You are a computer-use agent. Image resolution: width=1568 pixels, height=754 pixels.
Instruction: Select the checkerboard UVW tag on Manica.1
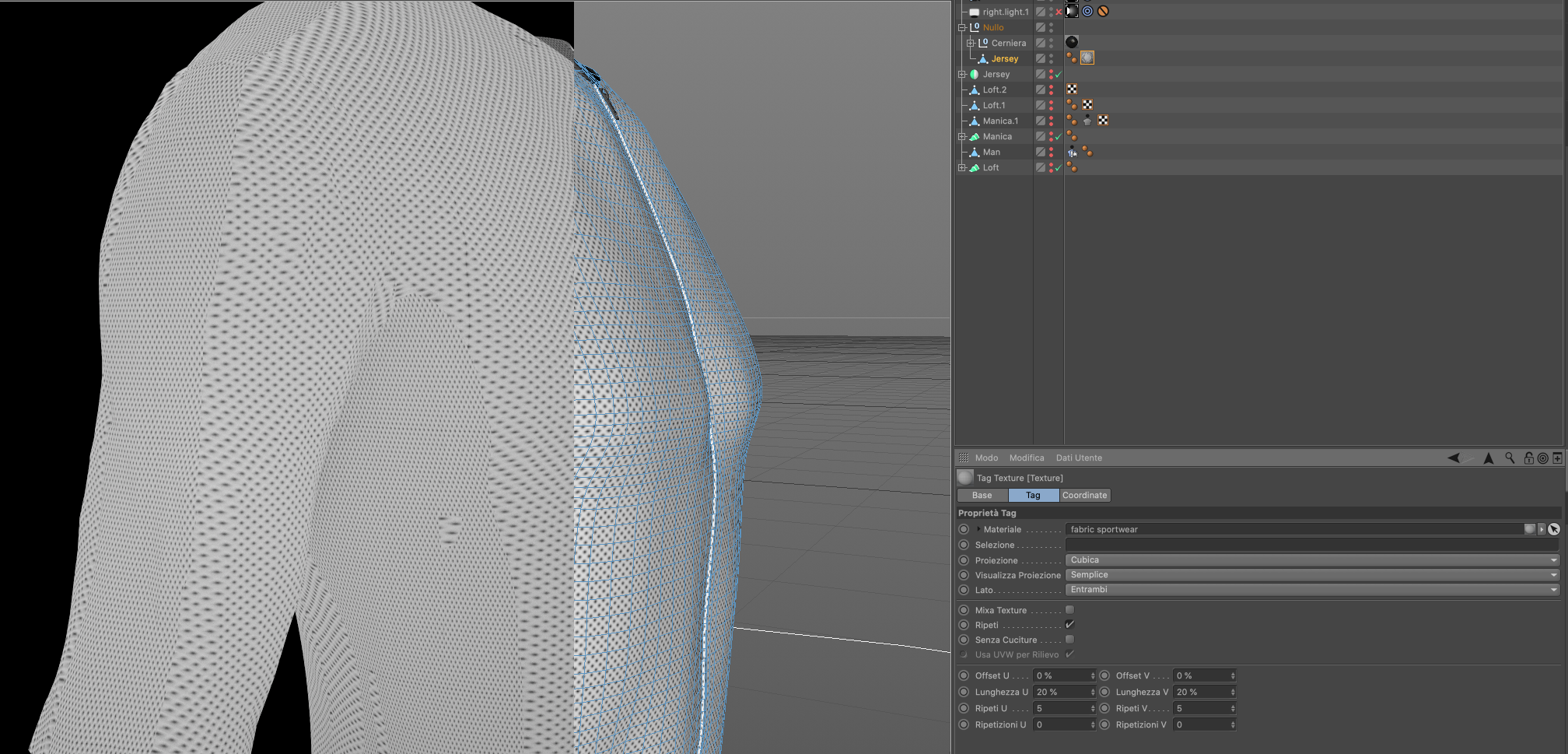point(1103,120)
